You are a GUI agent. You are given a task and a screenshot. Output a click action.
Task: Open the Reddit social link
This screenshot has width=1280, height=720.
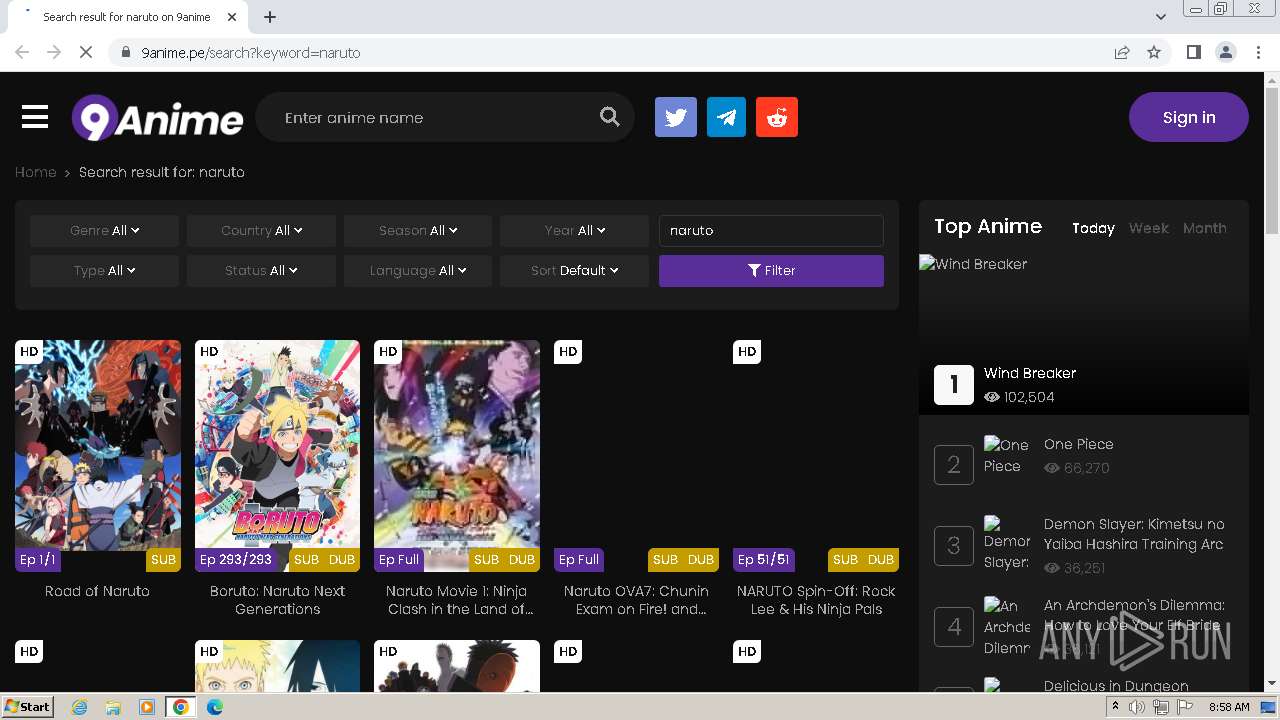point(777,117)
